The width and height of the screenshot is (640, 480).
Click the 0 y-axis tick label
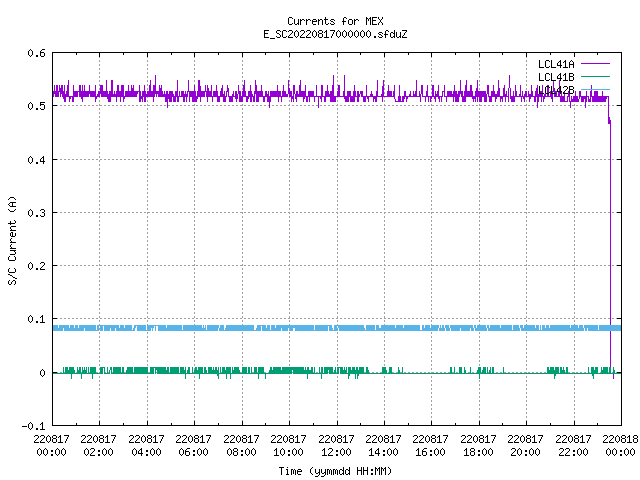pyautogui.click(x=42, y=373)
